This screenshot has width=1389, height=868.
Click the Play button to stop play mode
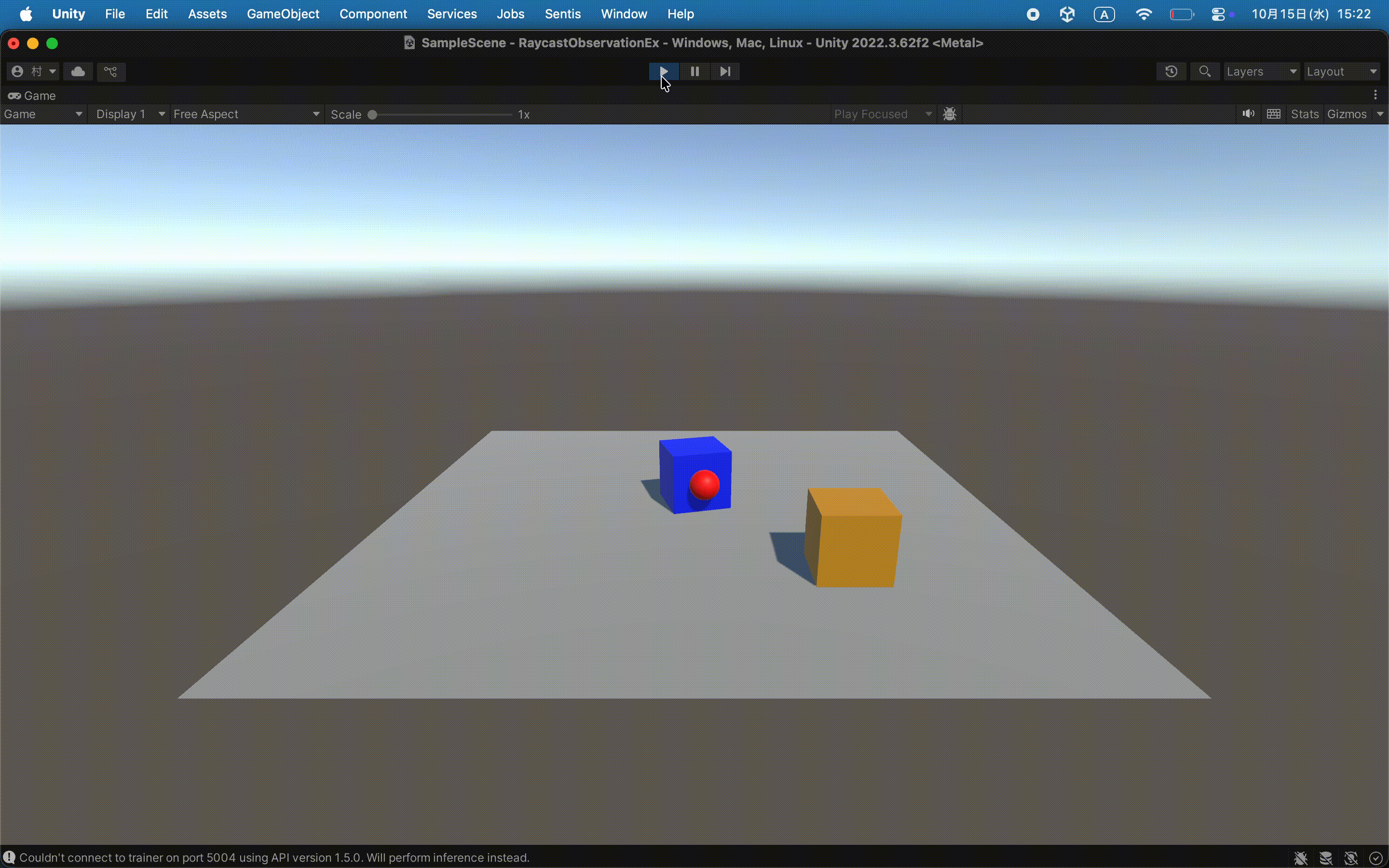(x=664, y=71)
